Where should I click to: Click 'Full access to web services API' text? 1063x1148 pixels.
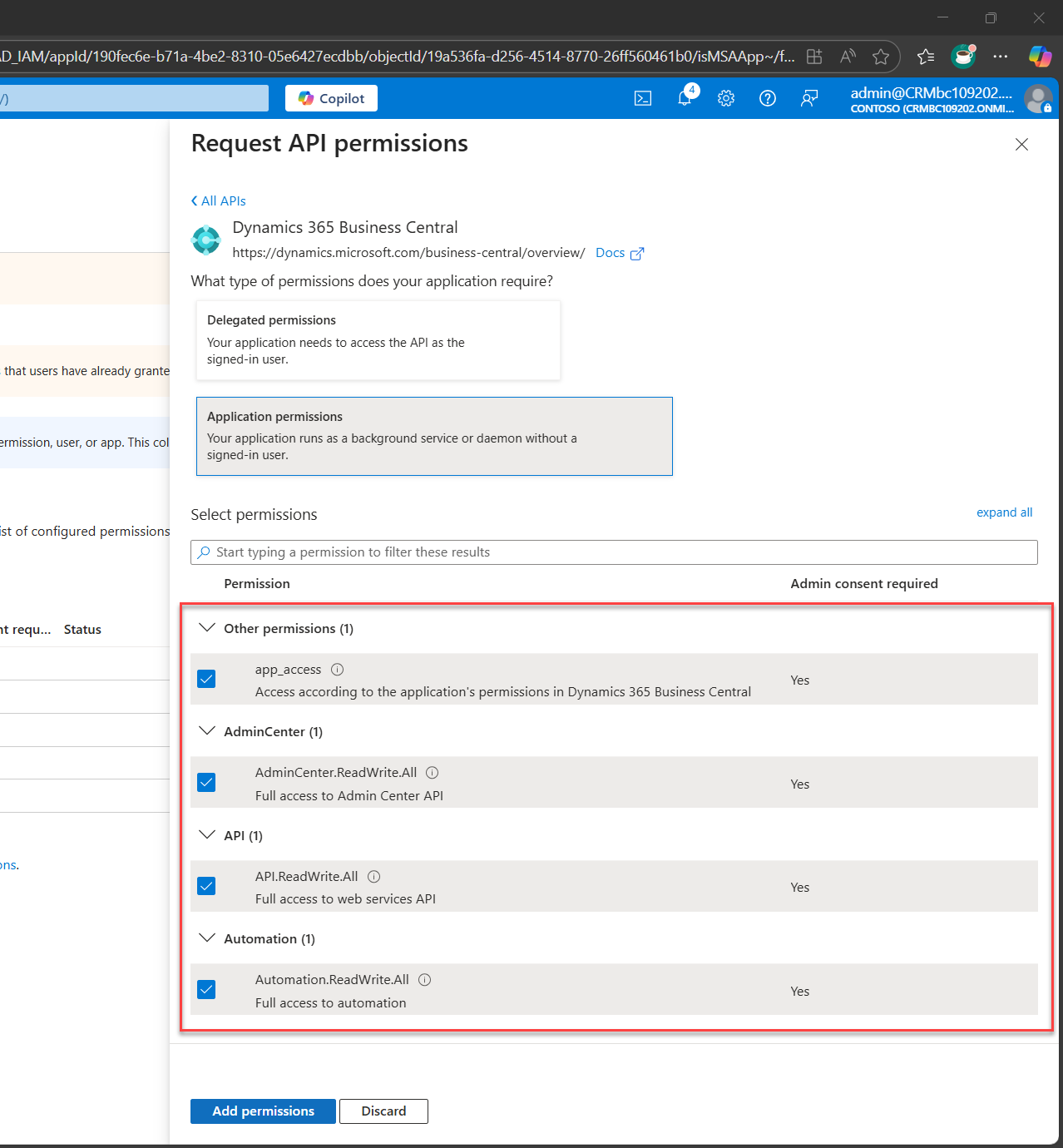pyautogui.click(x=345, y=899)
